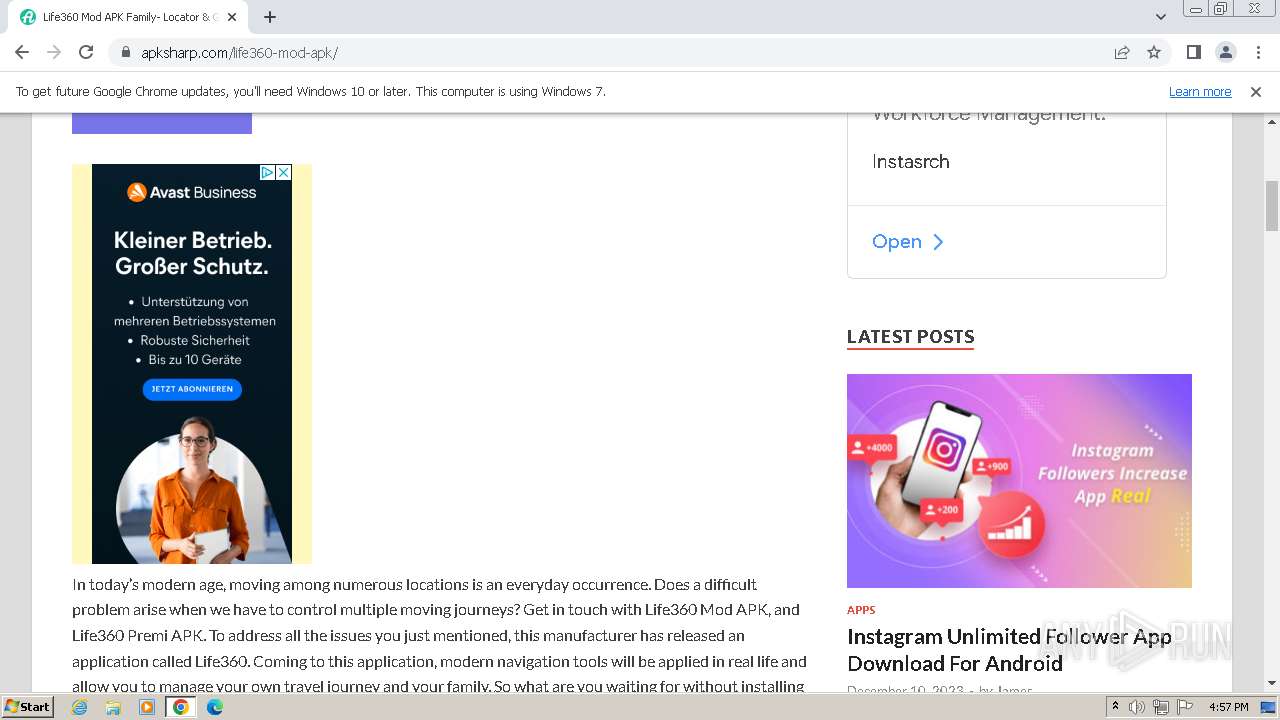Open Windows Explorer from taskbar
The height and width of the screenshot is (720, 1280).
(x=113, y=707)
